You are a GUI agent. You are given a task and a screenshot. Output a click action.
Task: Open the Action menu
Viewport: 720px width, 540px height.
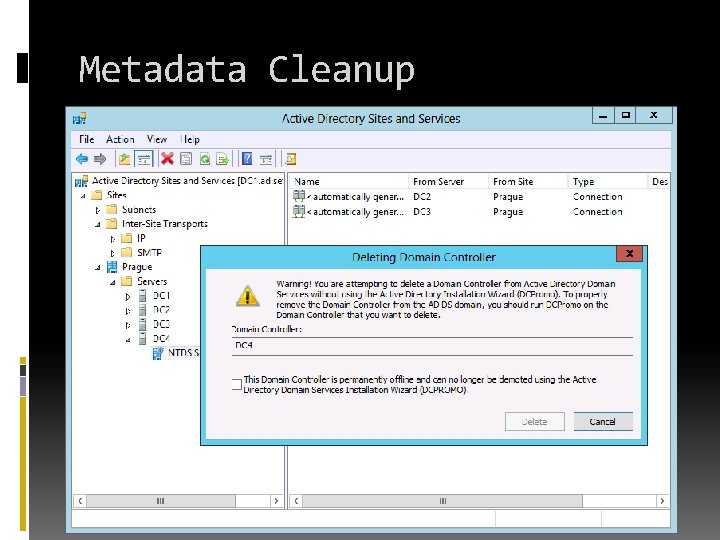coord(120,139)
